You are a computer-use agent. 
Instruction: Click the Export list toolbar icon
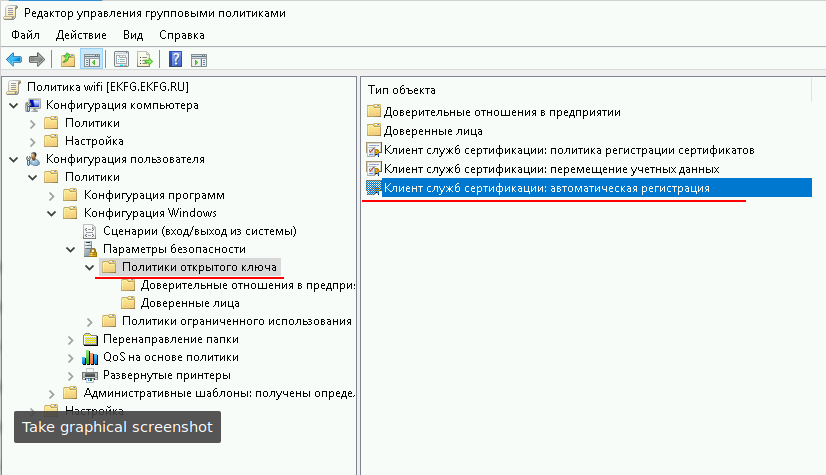pos(145,60)
